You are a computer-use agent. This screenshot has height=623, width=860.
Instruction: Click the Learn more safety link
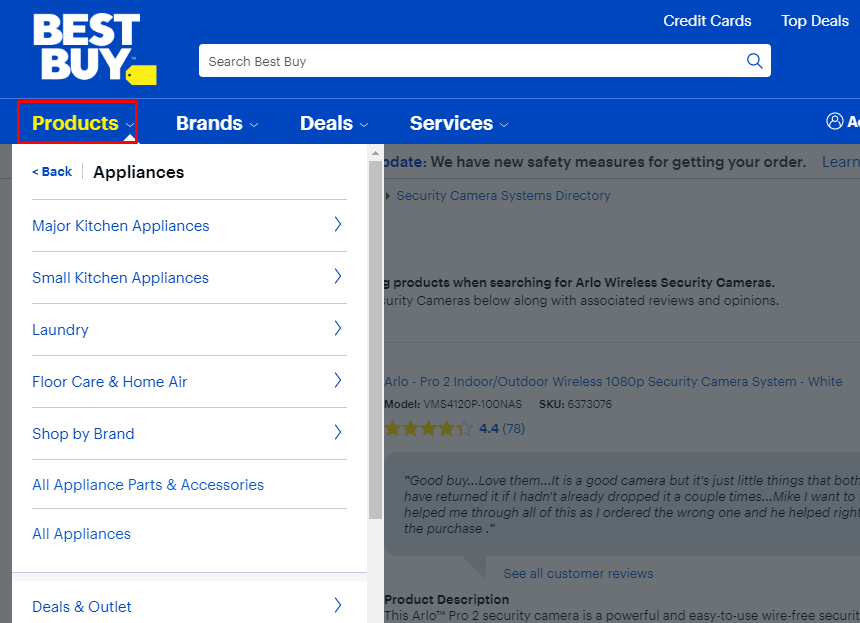tap(840, 162)
